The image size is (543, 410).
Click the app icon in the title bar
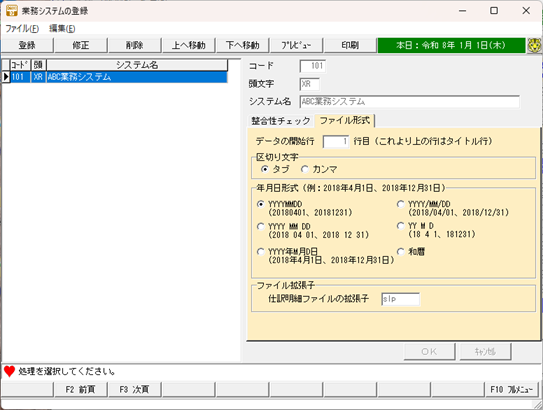(11, 10)
